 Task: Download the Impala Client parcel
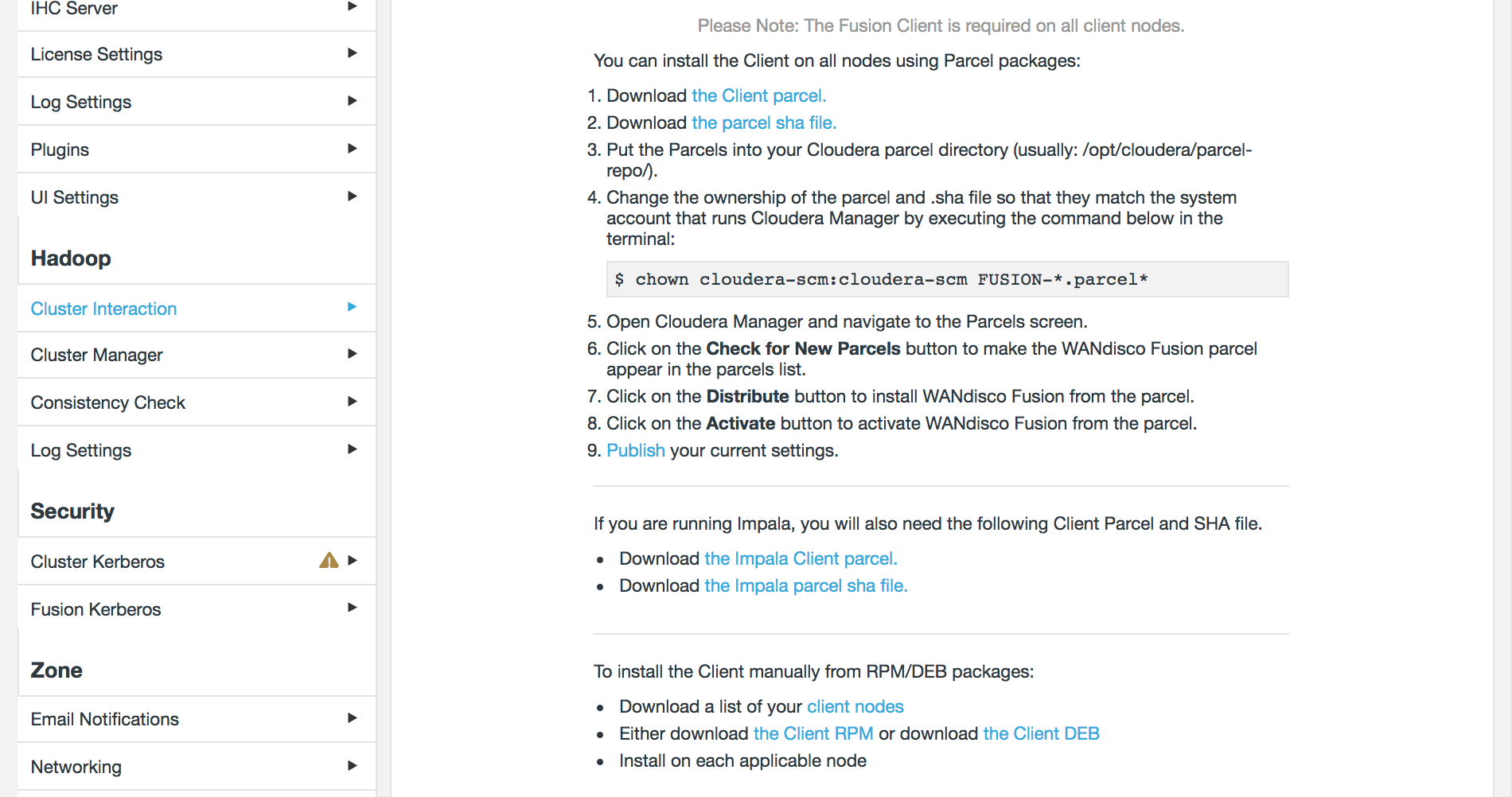pos(800,558)
